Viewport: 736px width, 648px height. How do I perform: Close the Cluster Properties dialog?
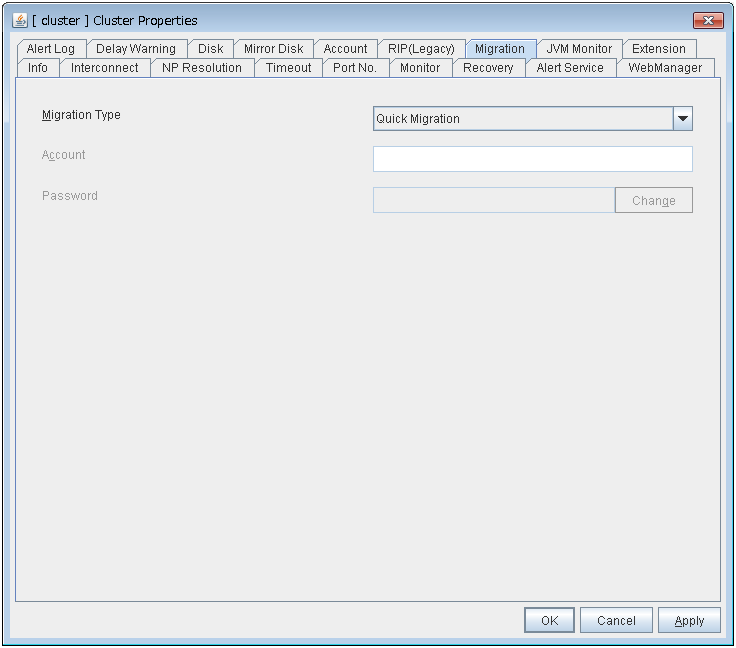point(707,20)
